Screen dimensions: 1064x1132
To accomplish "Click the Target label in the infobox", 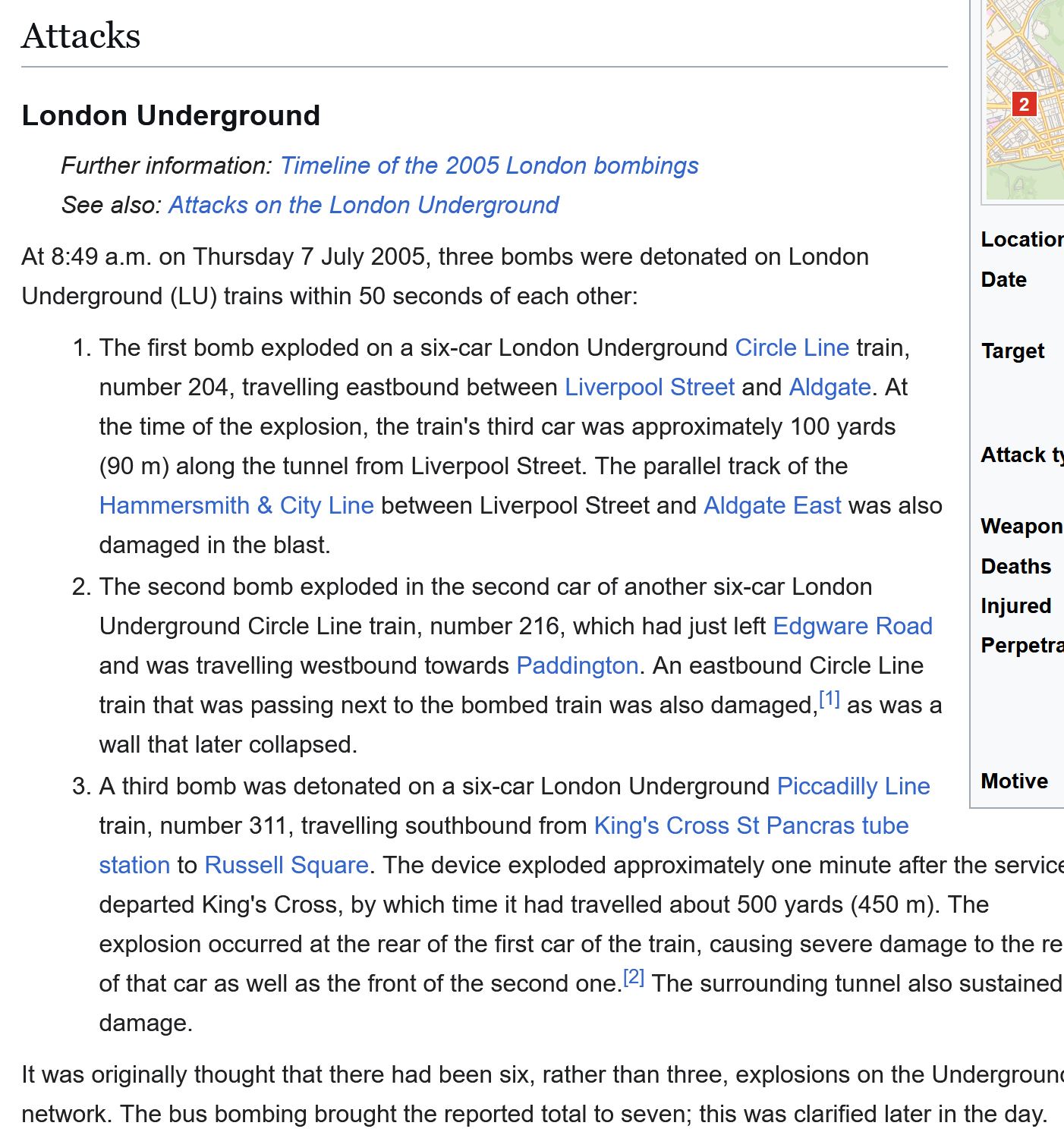I will tap(1012, 351).
